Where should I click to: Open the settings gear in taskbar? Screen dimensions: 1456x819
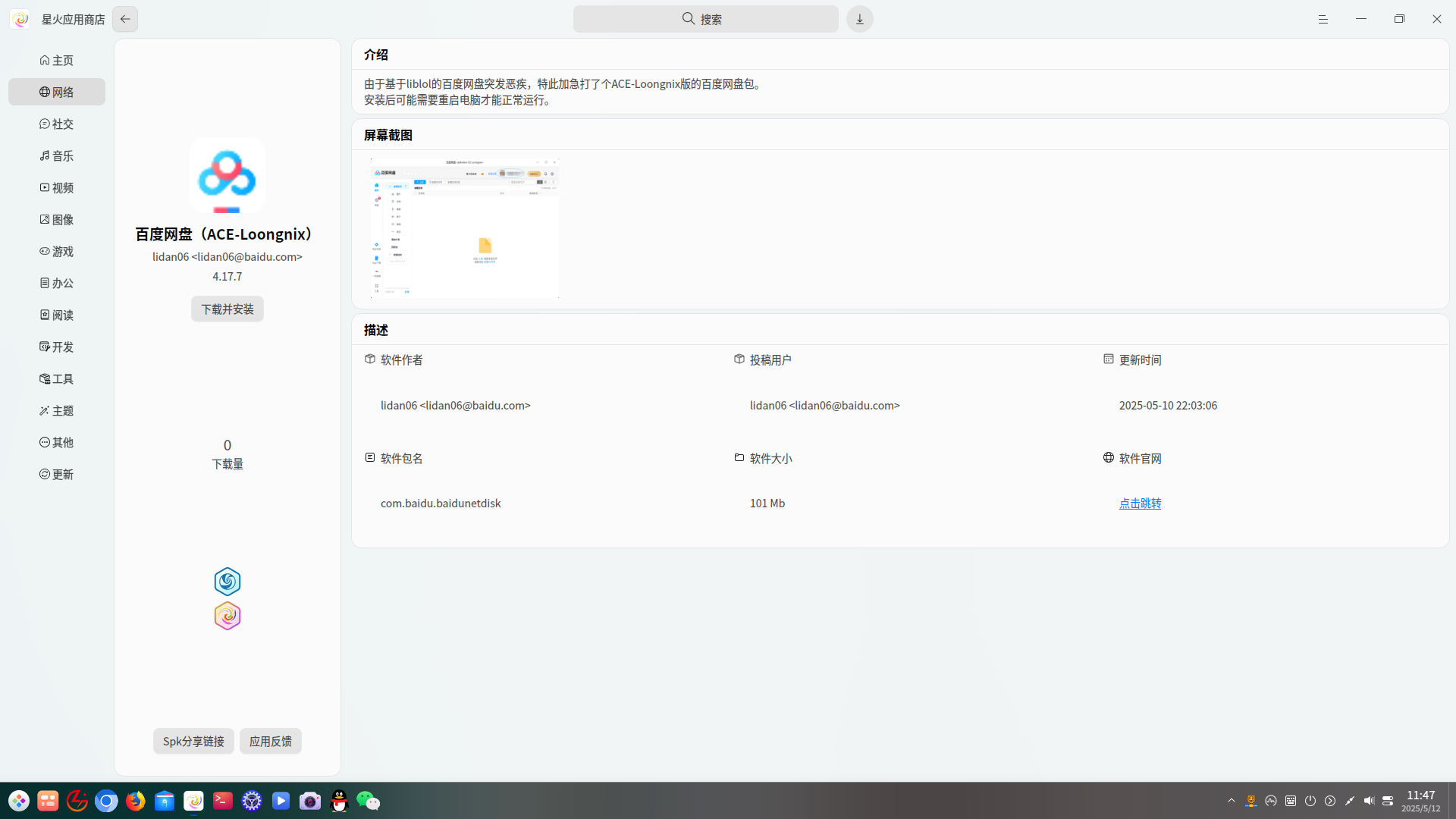click(252, 801)
